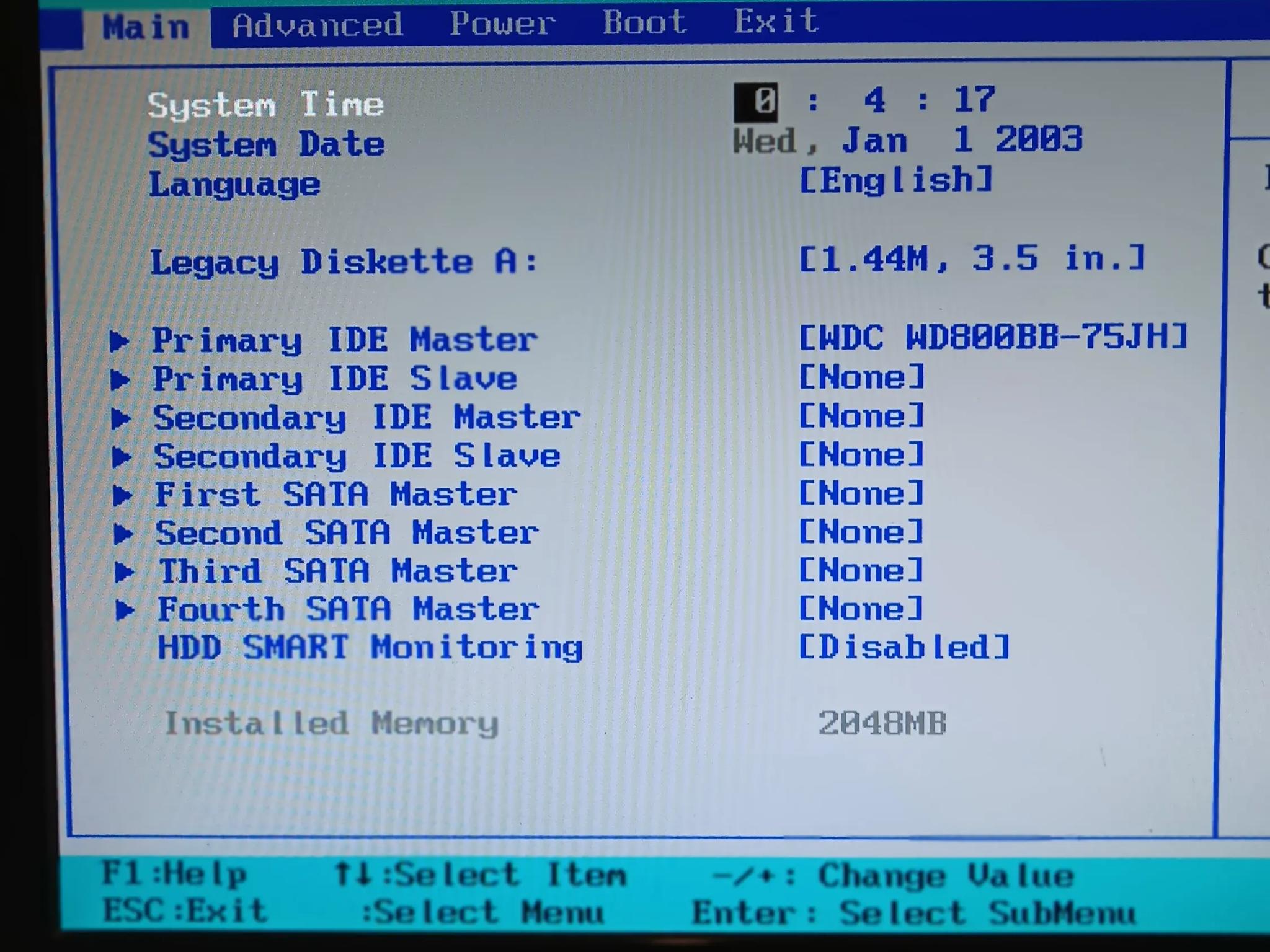Click the highlighted System Time hour field
1270x952 pixels.
(x=757, y=100)
